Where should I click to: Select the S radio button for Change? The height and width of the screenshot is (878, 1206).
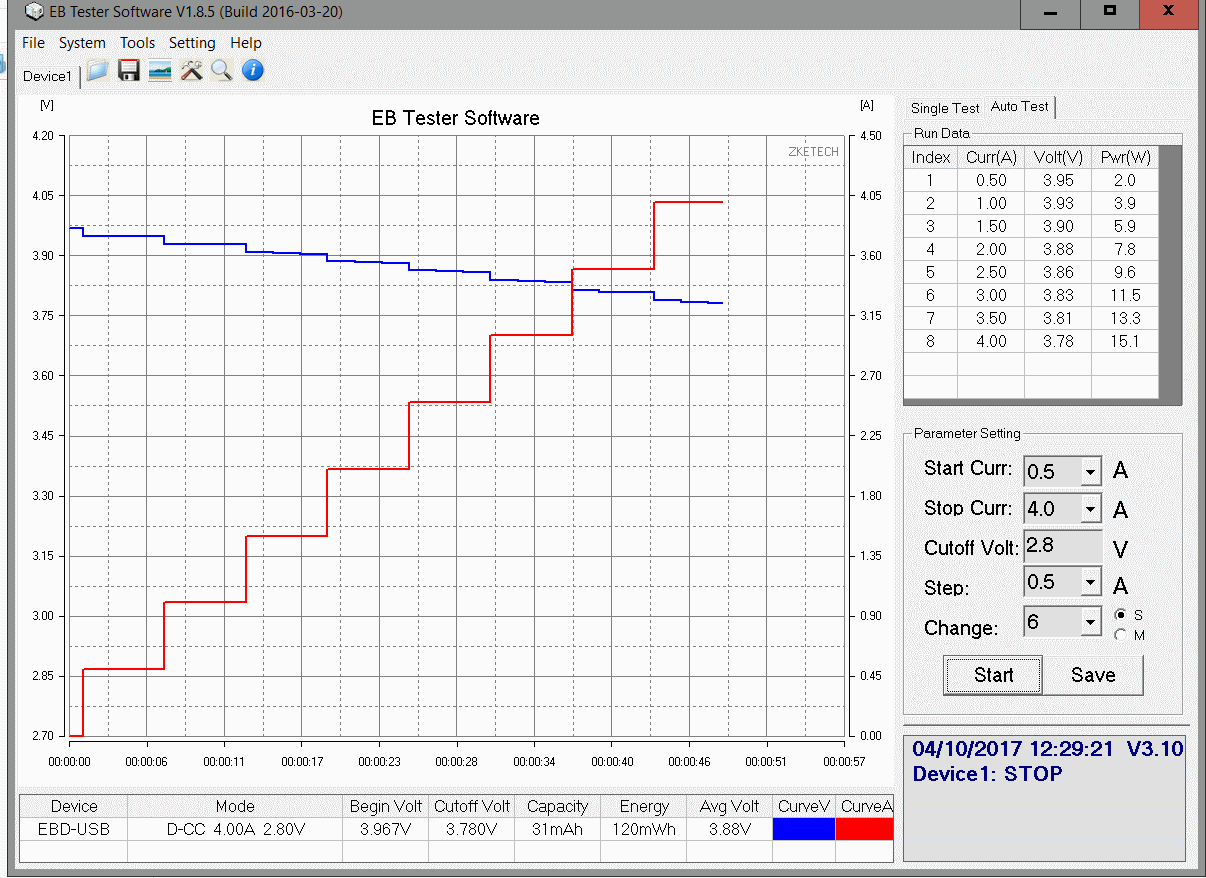coord(1120,614)
